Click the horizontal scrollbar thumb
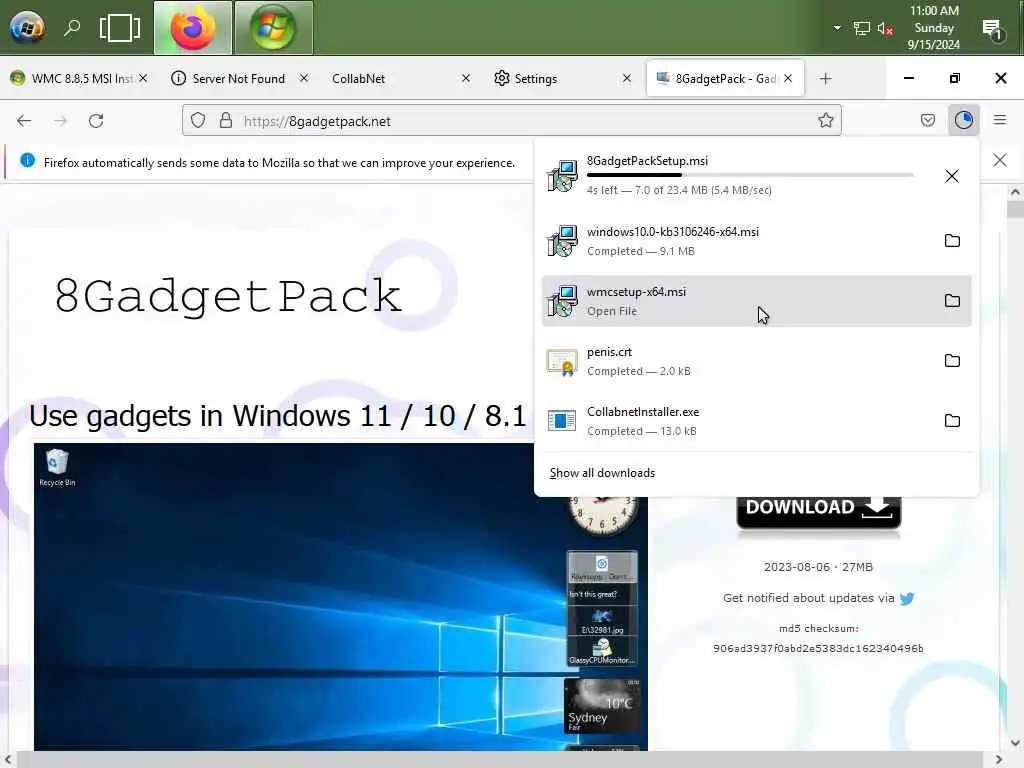The width and height of the screenshot is (1024, 768). pos(500,760)
